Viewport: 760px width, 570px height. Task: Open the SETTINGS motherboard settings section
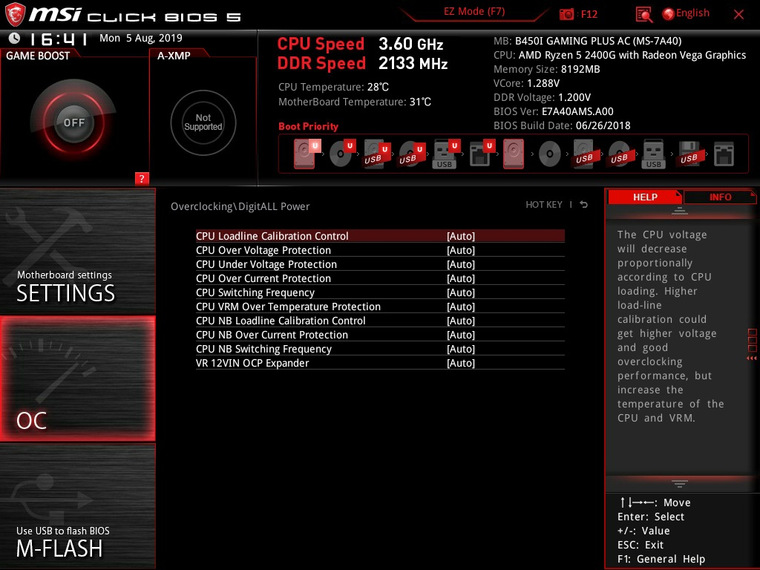point(78,251)
